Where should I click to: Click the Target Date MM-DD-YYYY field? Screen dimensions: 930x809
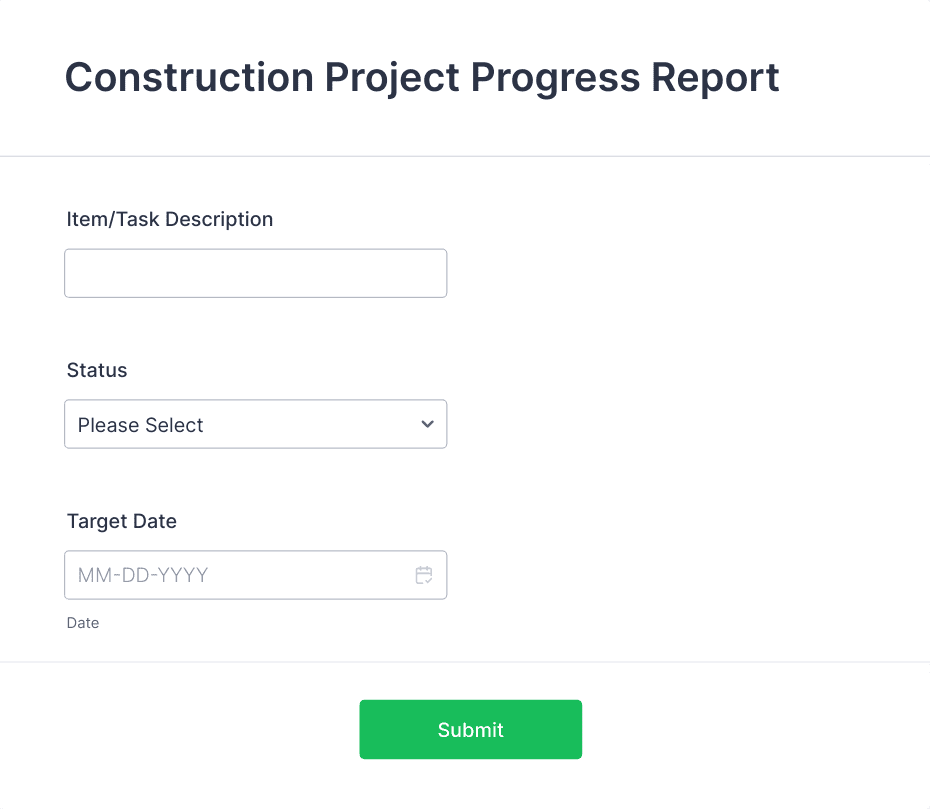tap(256, 575)
